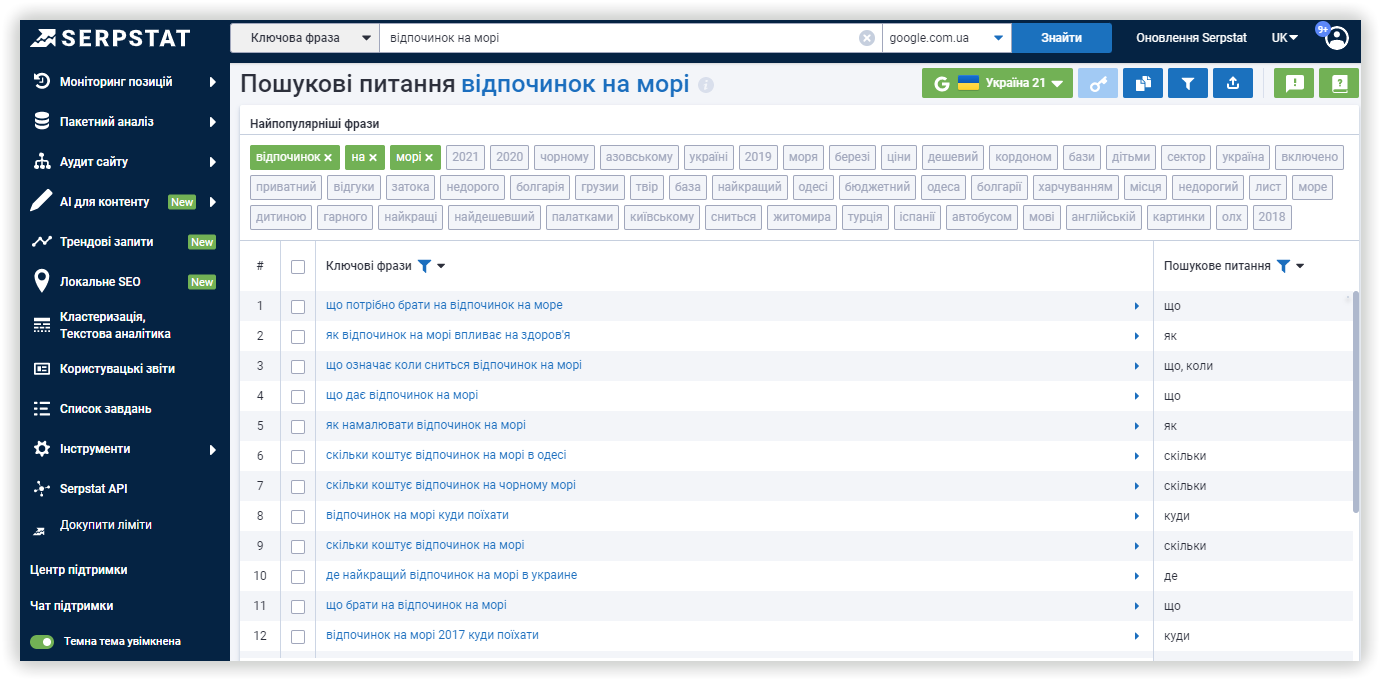The height and width of the screenshot is (681, 1381).
Task: Click the Пакетний аналіз database icon
Action: [42, 121]
